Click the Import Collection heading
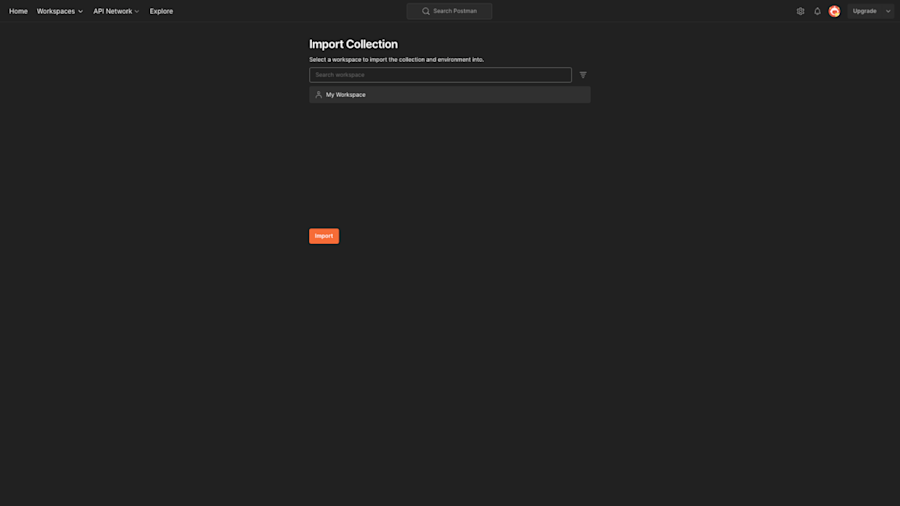Viewport: 900px width, 506px height. click(x=353, y=44)
